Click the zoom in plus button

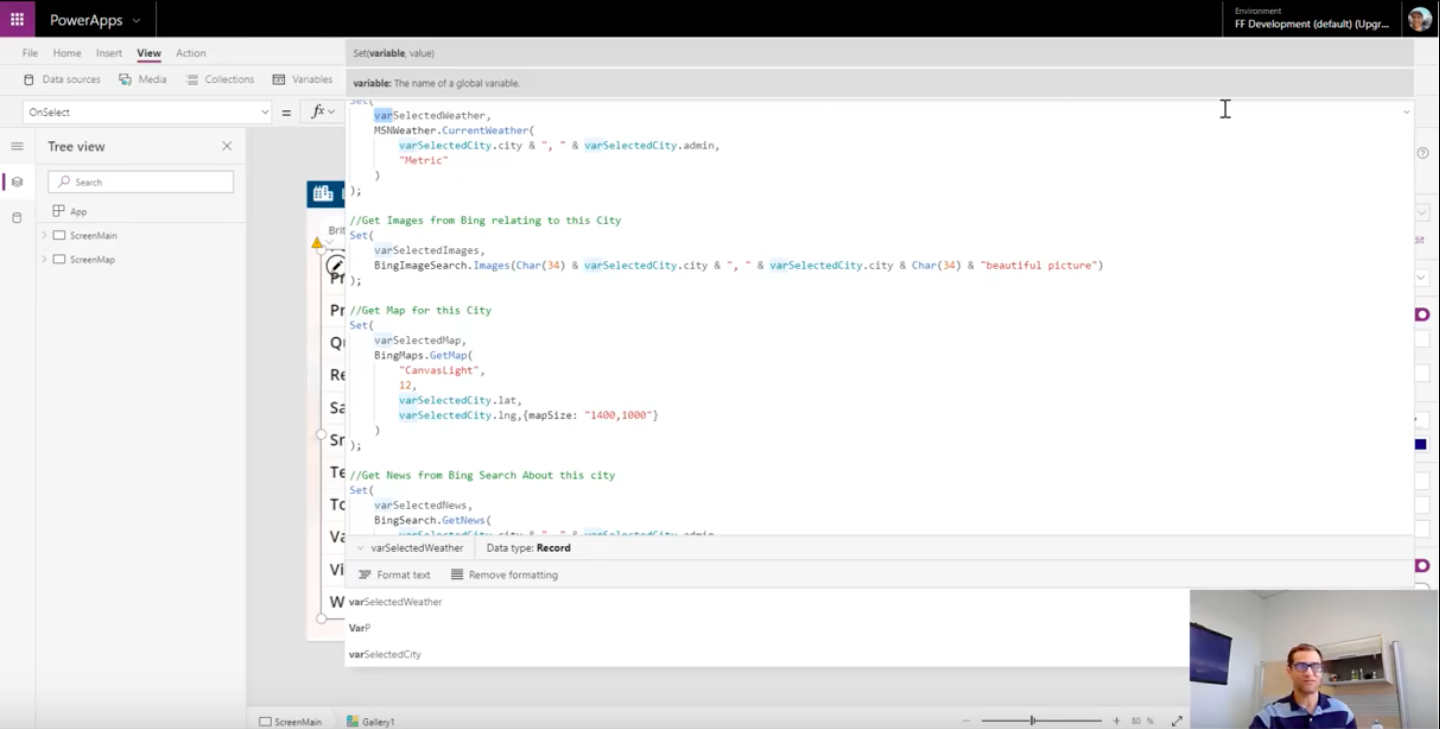pyautogui.click(x=1117, y=721)
